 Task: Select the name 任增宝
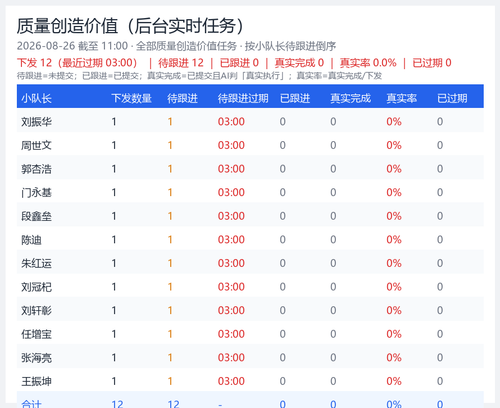36,334
